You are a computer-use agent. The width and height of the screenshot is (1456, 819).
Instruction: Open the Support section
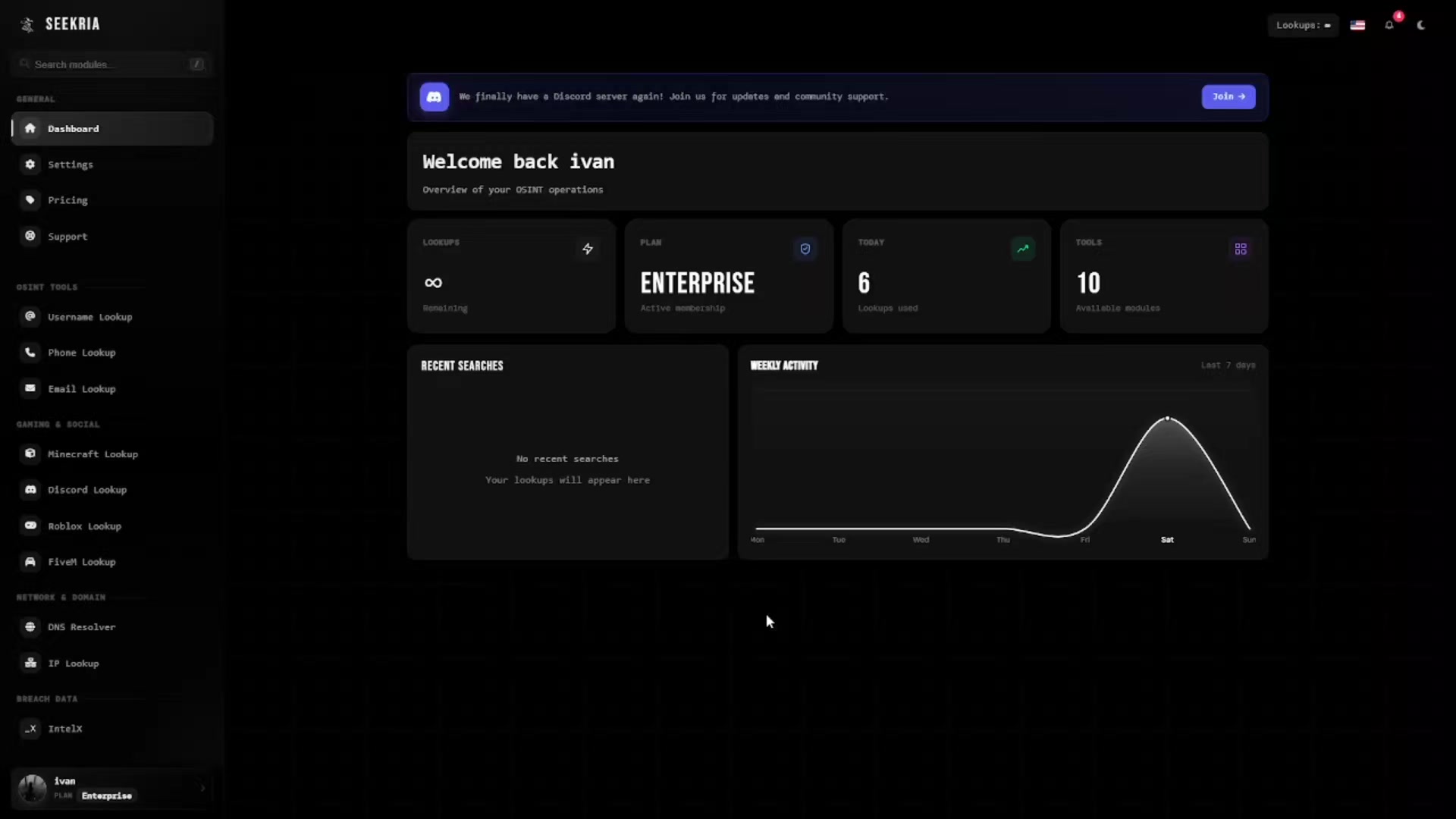[112, 237]
